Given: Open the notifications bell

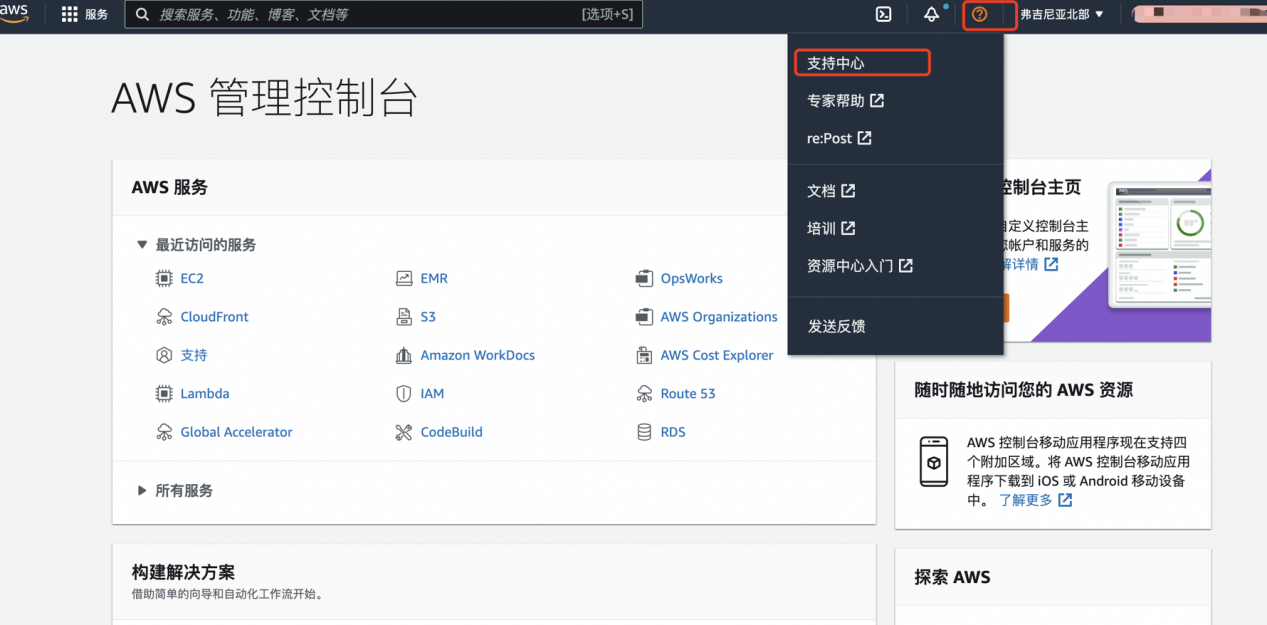Looking at the screenshot, I should tap(932, 14).
